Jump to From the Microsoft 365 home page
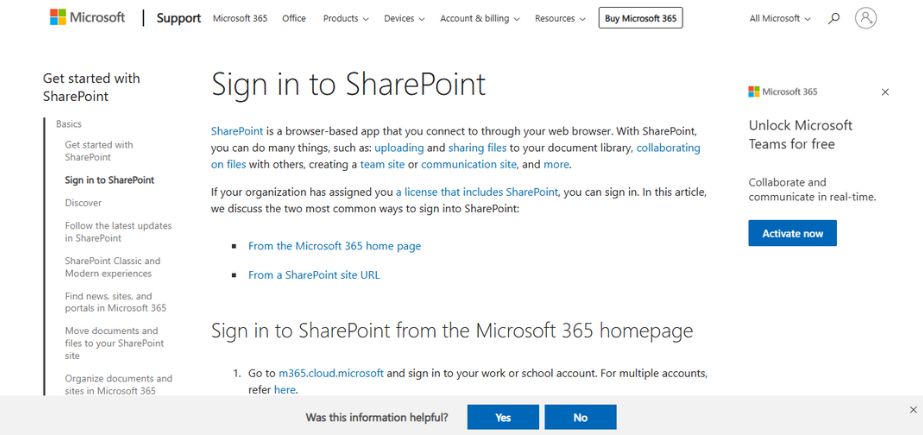The width and height of the screenshot is (923, 435). (334, 246)
